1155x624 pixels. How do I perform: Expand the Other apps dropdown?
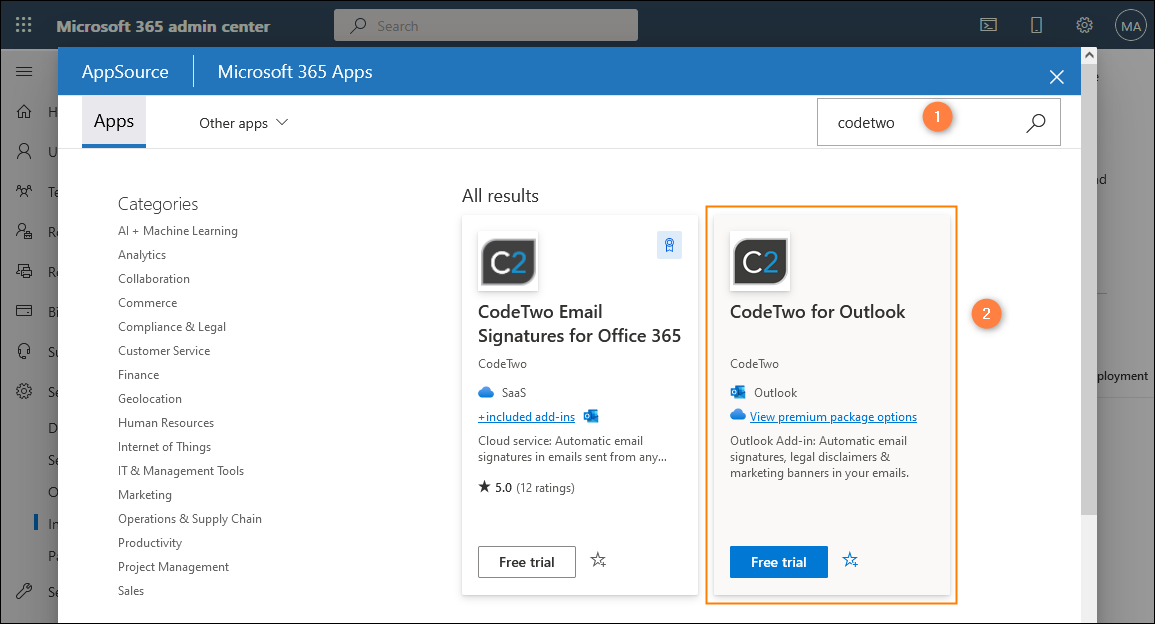pos(243,123)
